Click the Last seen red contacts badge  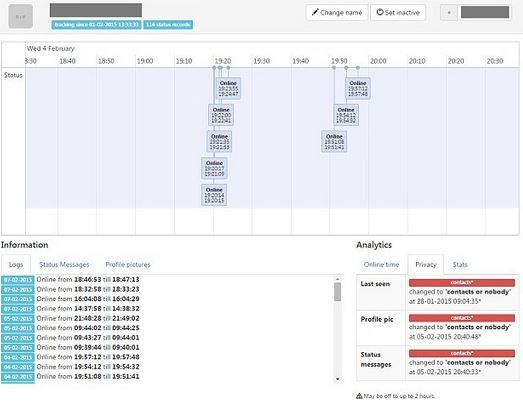pyautogui.click(x=462, y=283)
